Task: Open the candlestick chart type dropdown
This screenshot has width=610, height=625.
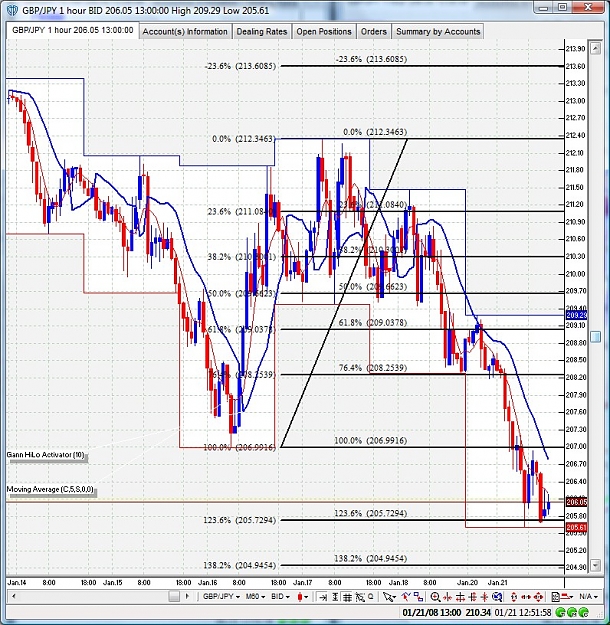Action: click(303, 597)
